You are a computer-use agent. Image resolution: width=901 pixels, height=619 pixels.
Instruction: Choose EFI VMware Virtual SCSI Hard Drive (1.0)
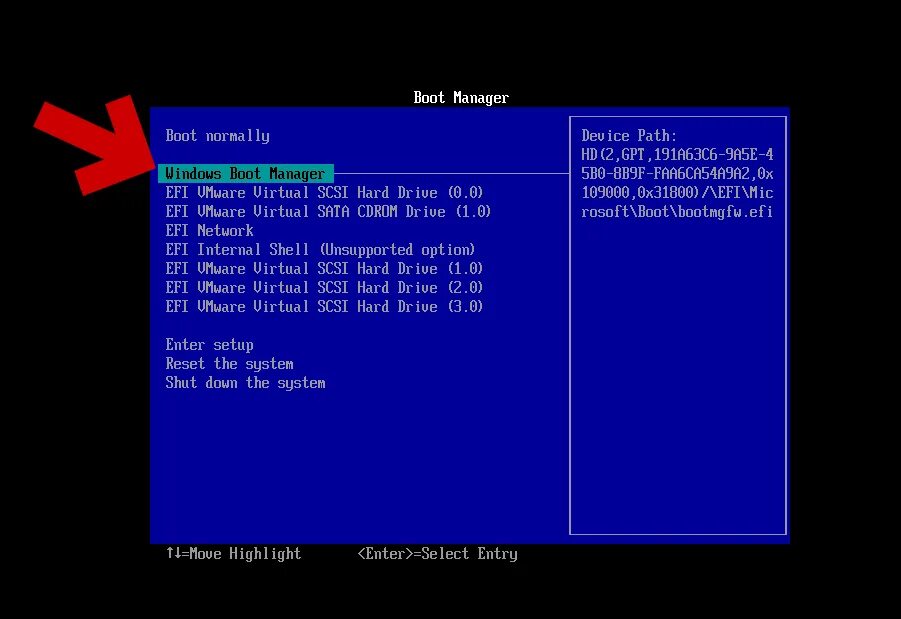[x=324, y=268]
